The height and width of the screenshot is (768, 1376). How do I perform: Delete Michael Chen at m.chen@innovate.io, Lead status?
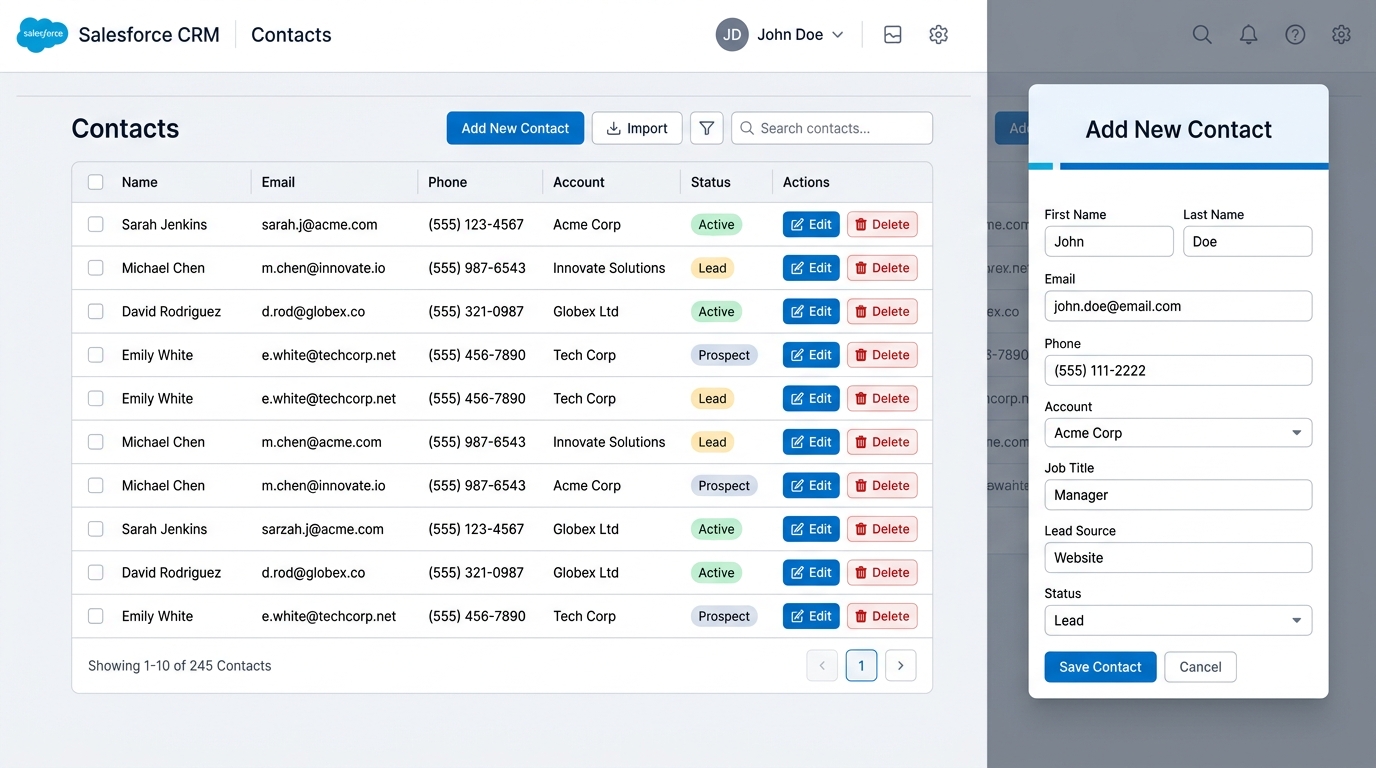point(882,268)
